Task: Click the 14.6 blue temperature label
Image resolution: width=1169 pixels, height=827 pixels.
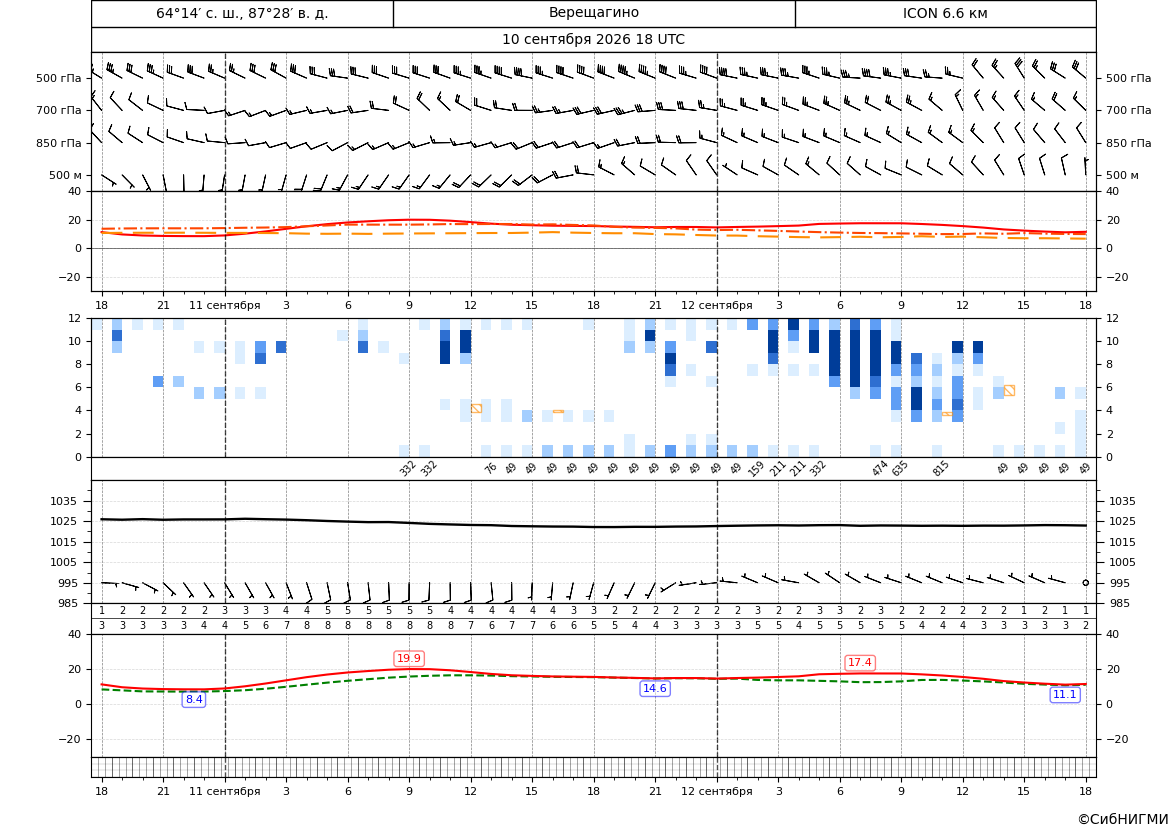Action: [x=655, y=688]
